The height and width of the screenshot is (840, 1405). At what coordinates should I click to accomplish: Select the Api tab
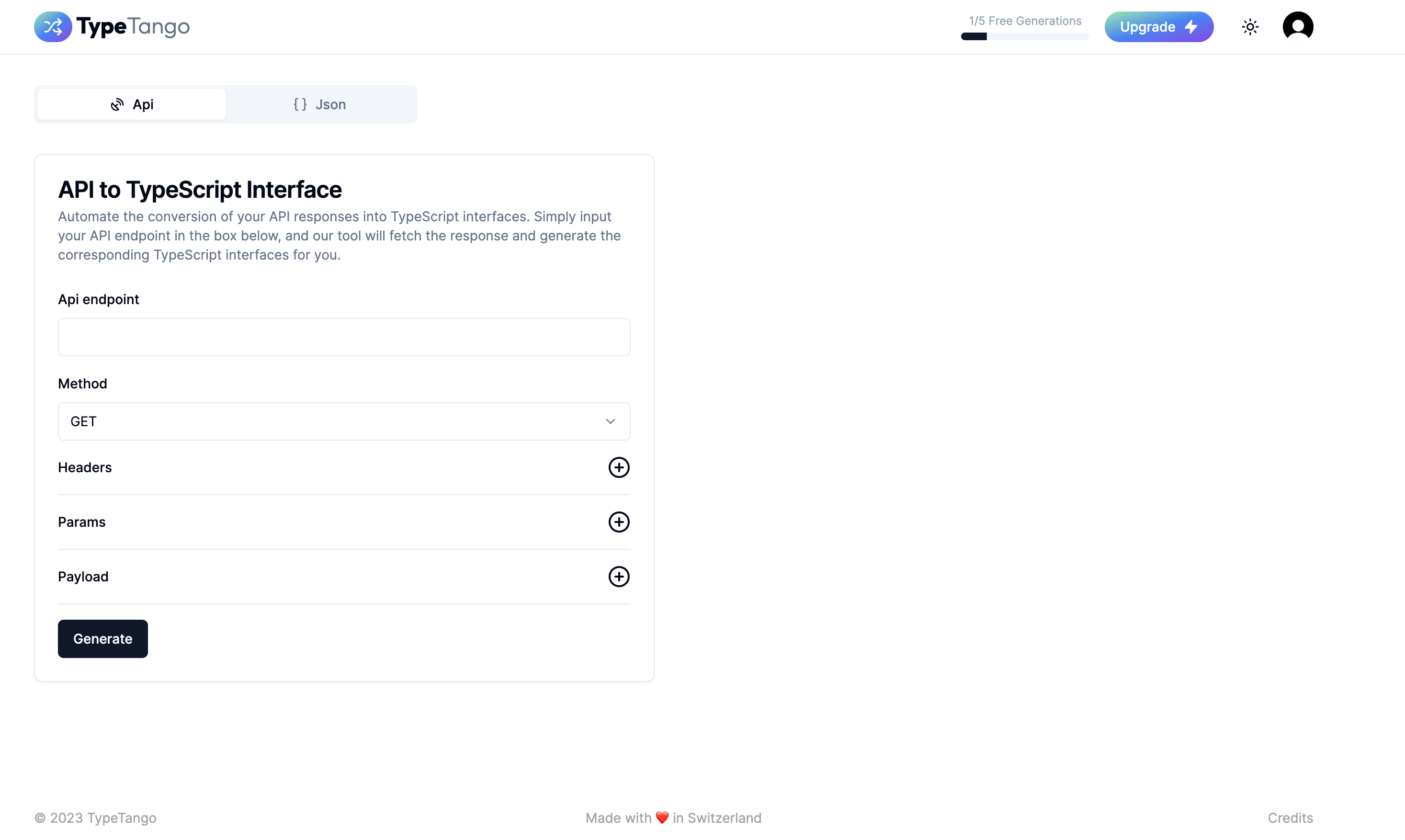pos(132,105)
